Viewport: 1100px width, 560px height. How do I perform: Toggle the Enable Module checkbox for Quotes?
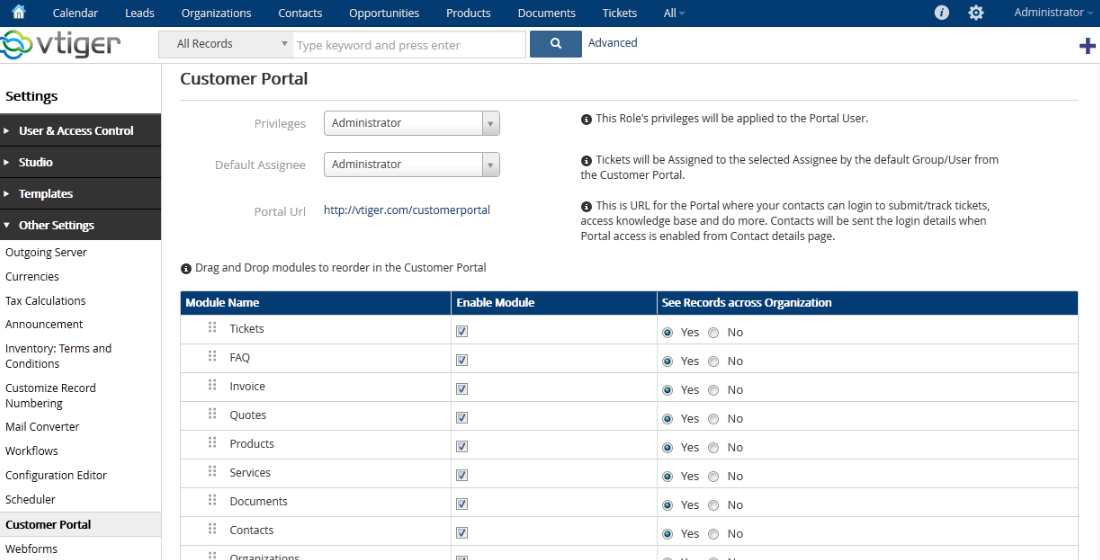click(x=462, y=418)
